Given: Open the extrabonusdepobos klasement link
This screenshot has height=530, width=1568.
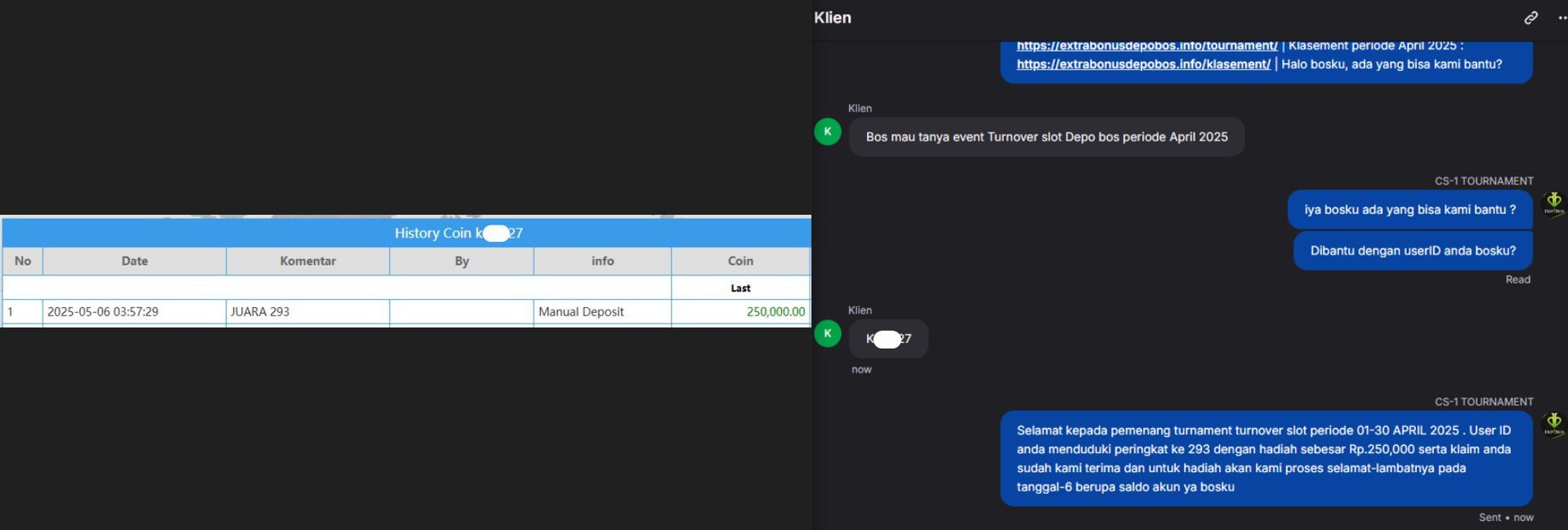Looking at the screenshot, I should [x=1143, y=64].
